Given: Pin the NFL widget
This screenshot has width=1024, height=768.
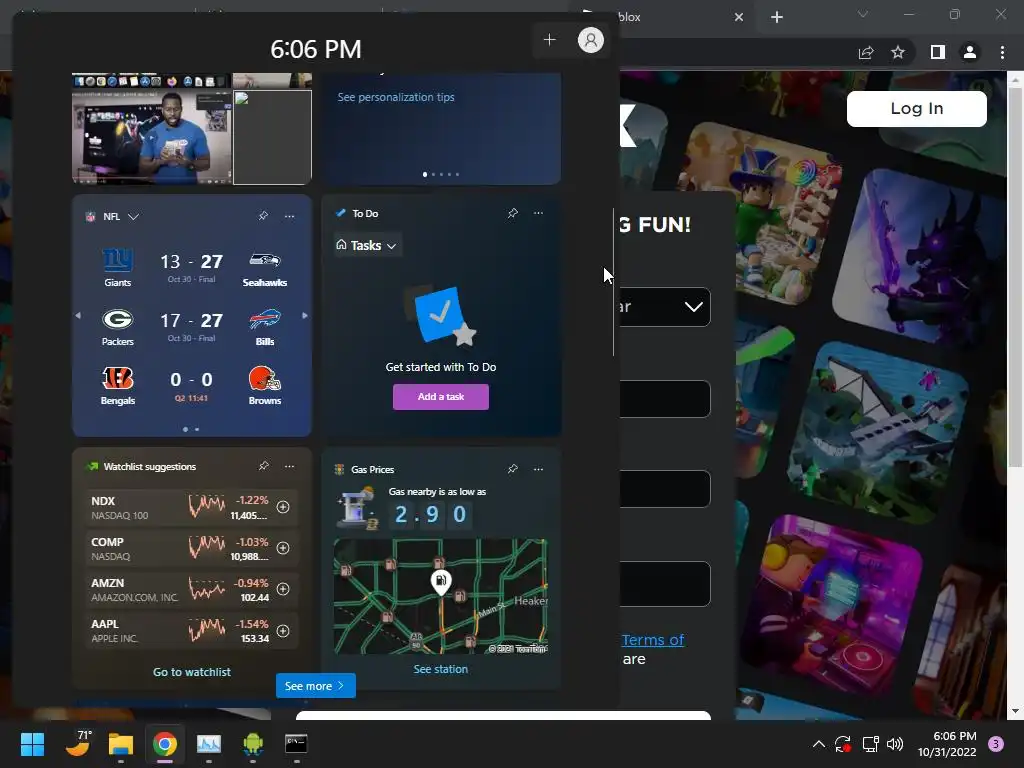Looking at the screenshot, I should click(x=263, y=216).
